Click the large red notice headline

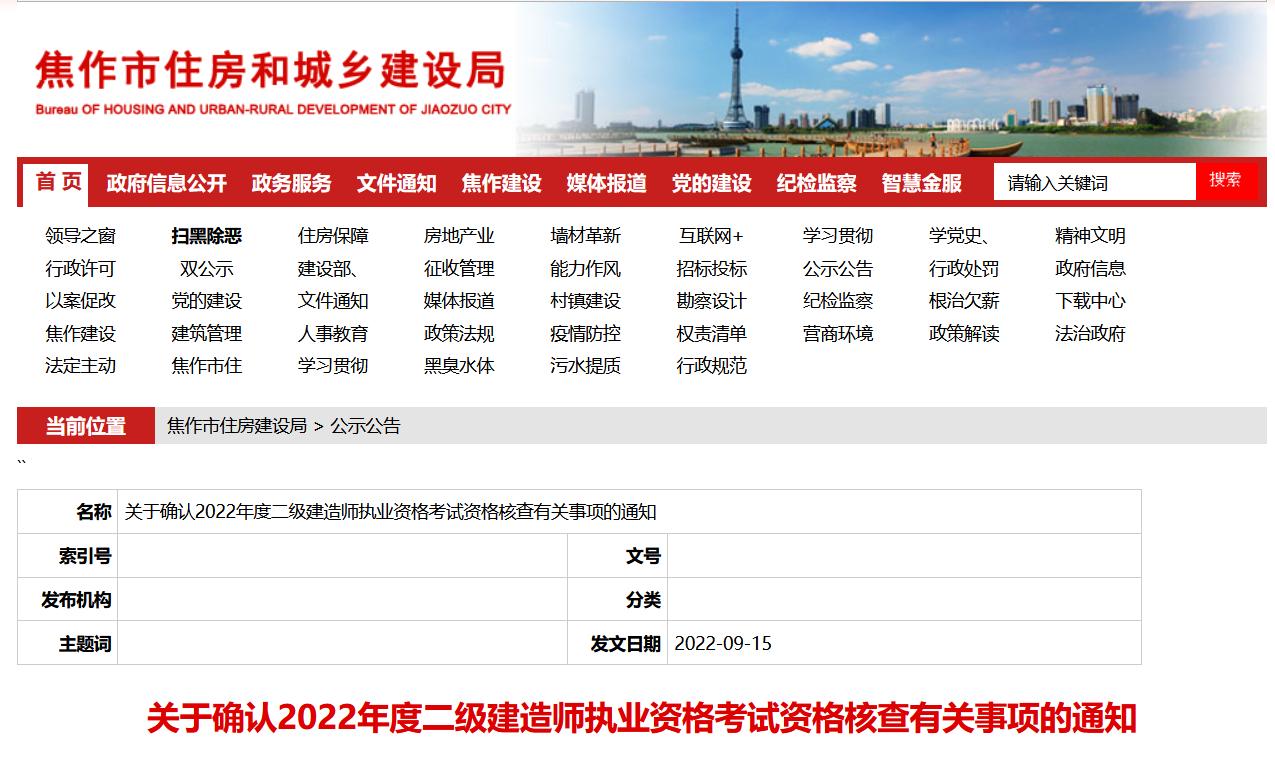click(642, 719)
